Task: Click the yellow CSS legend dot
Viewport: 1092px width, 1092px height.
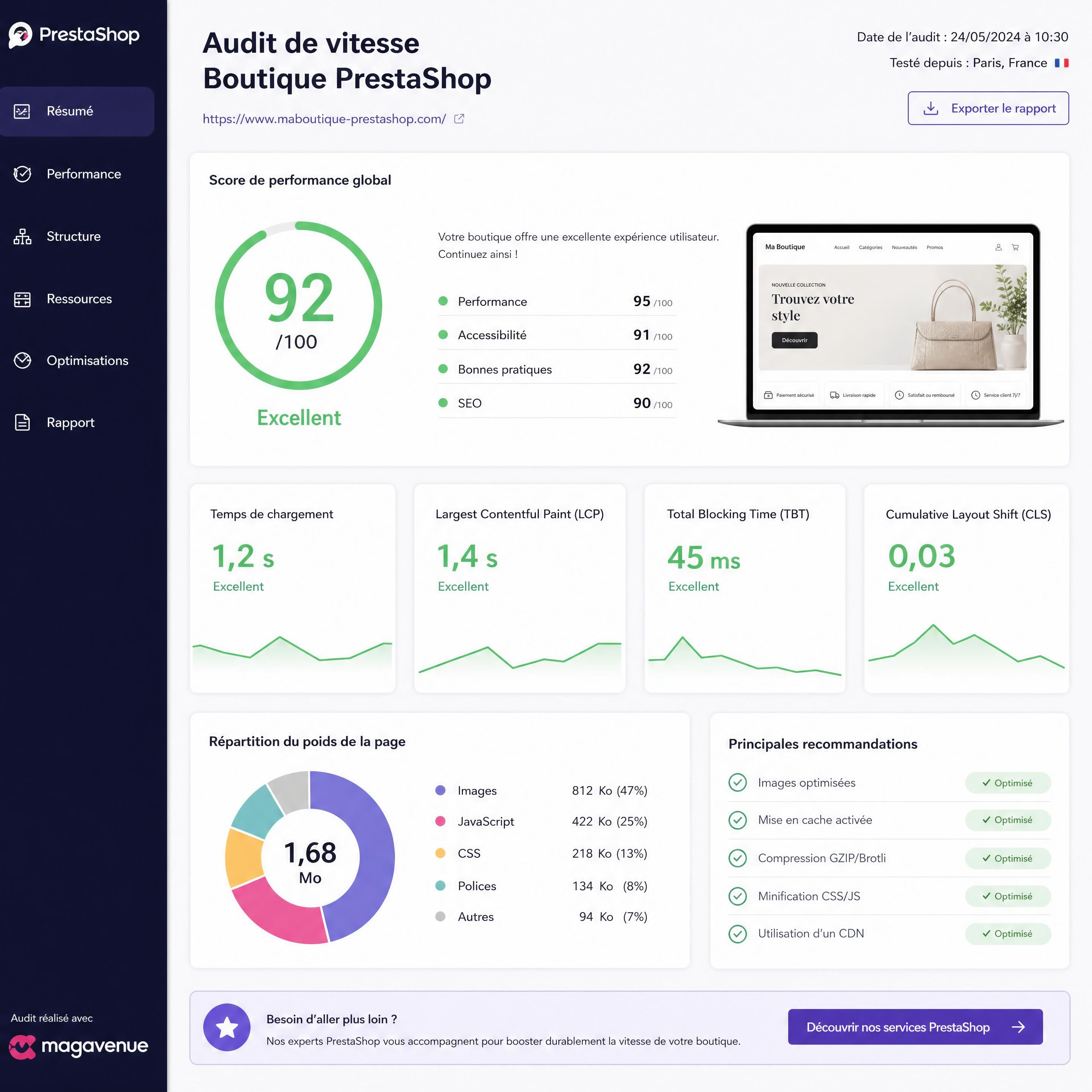Action: 440,853
